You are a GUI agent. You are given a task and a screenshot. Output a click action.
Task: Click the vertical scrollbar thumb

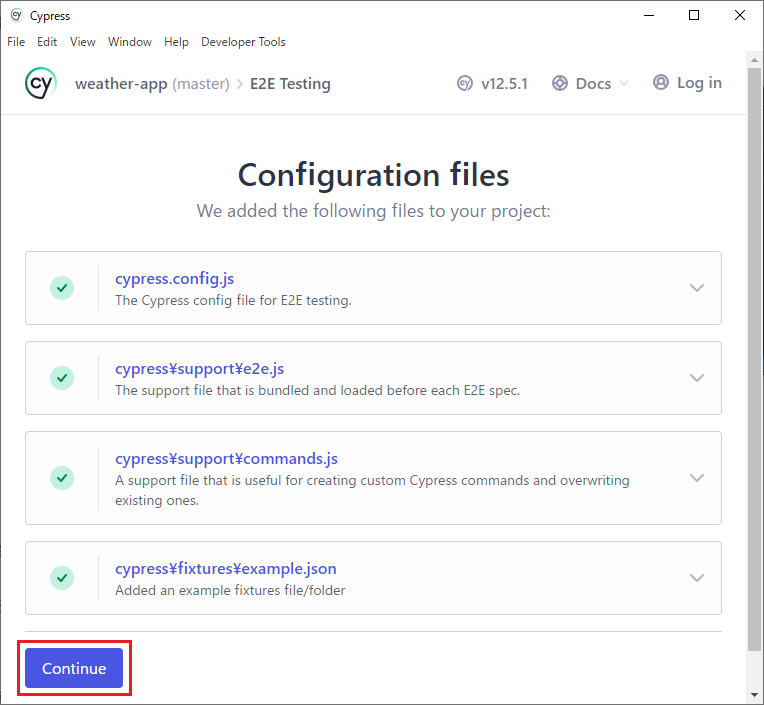tap(754, 359)
